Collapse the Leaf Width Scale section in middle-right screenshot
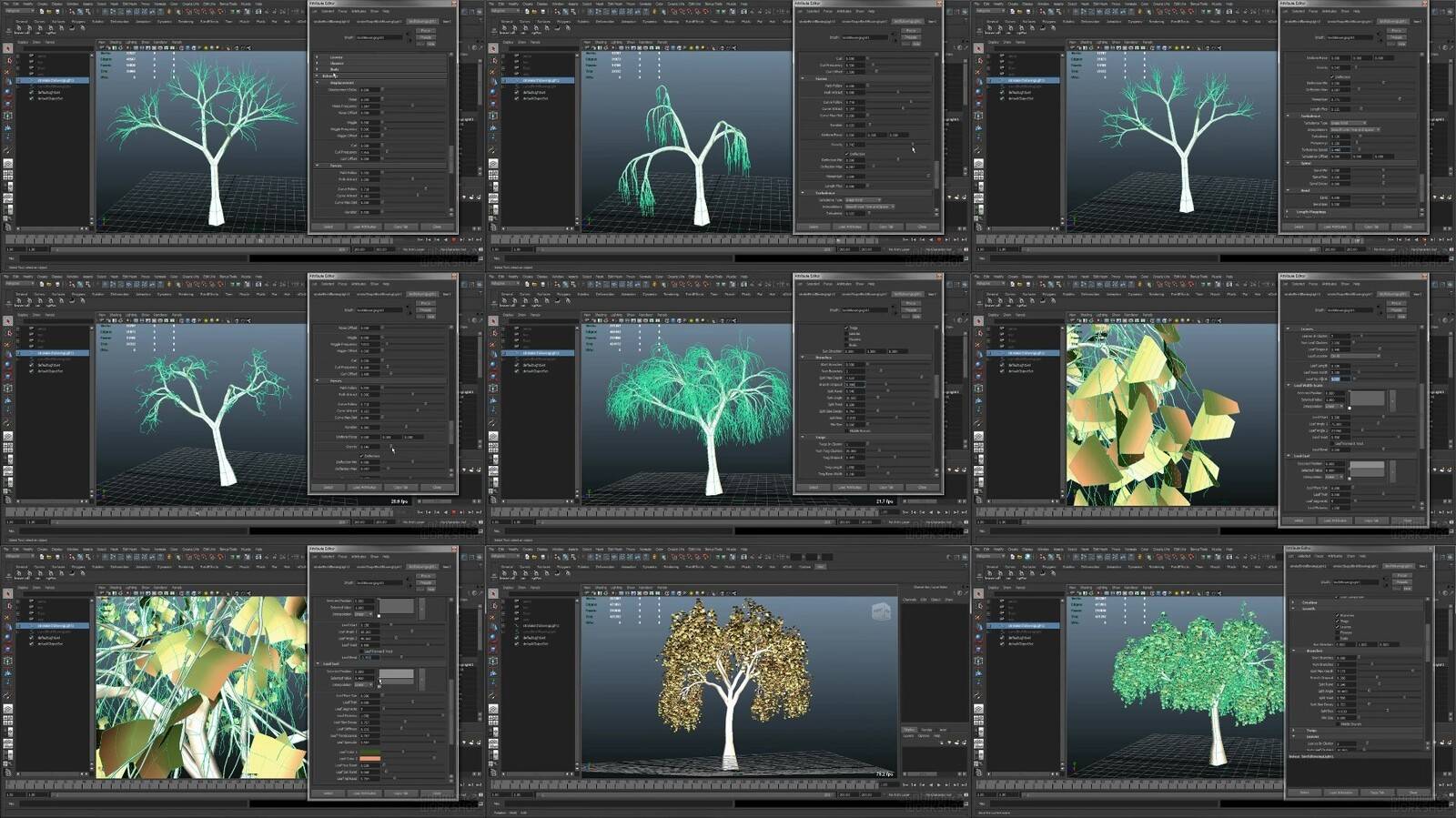 click(x=1288, y=386)
